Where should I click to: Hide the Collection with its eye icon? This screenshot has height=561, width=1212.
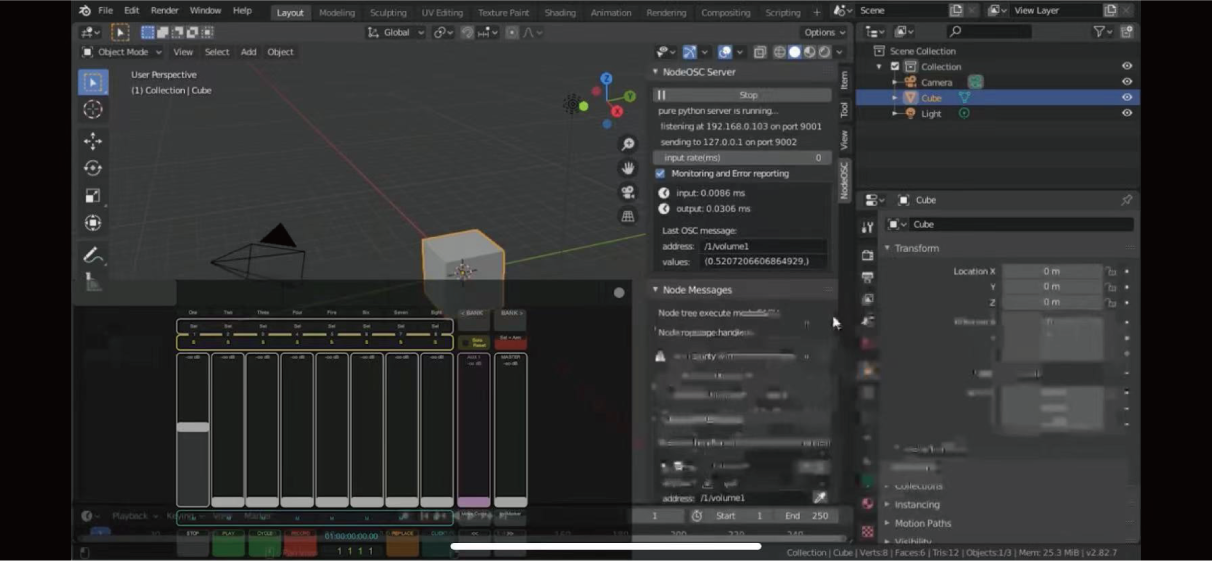(x=1127, y=67)
